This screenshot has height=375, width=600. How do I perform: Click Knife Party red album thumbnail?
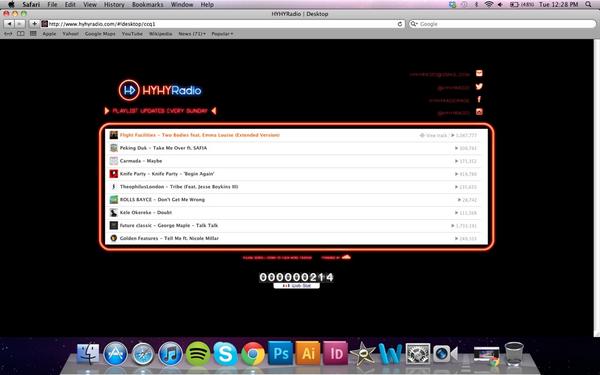(x=114, y=174)
